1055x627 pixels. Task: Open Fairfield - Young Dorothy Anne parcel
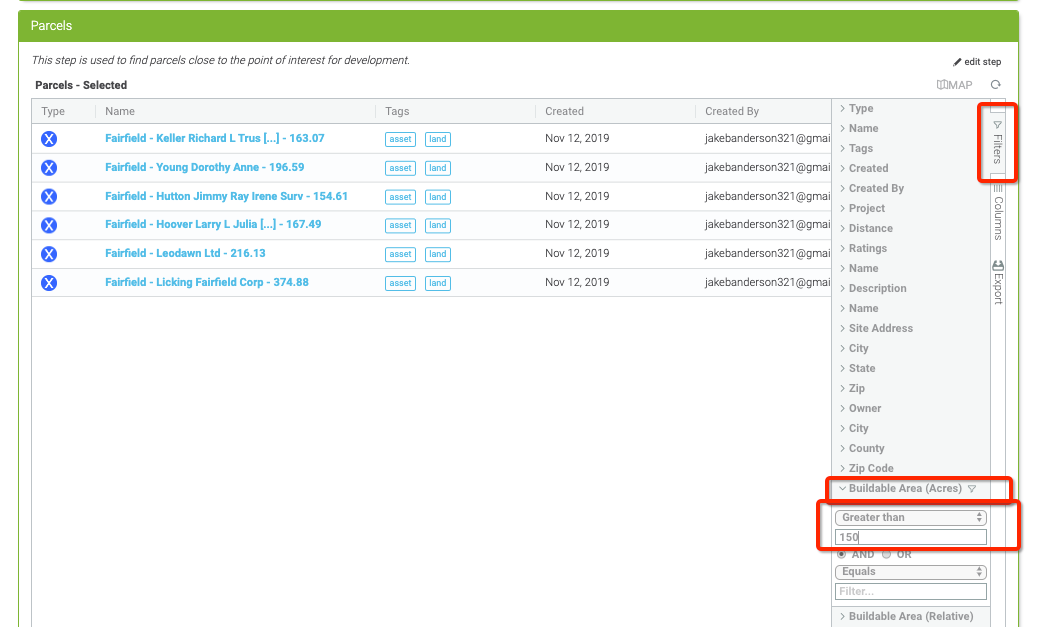pos(205,167)
